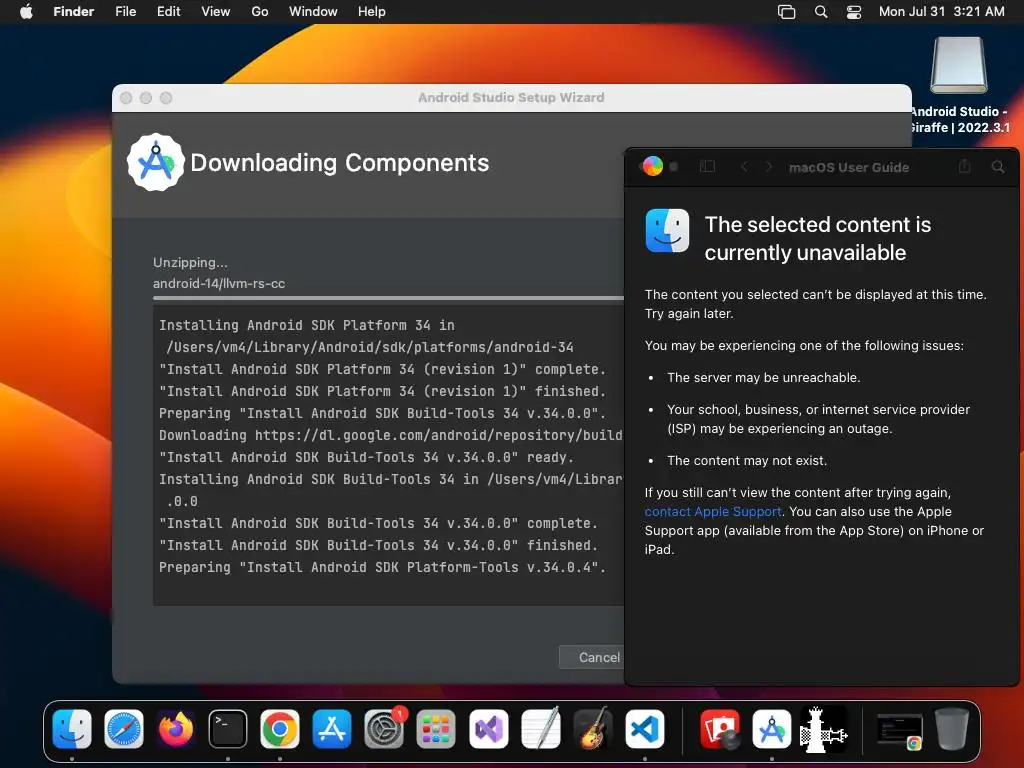Follow the contact Apple Support link

[x=712, y=511]
